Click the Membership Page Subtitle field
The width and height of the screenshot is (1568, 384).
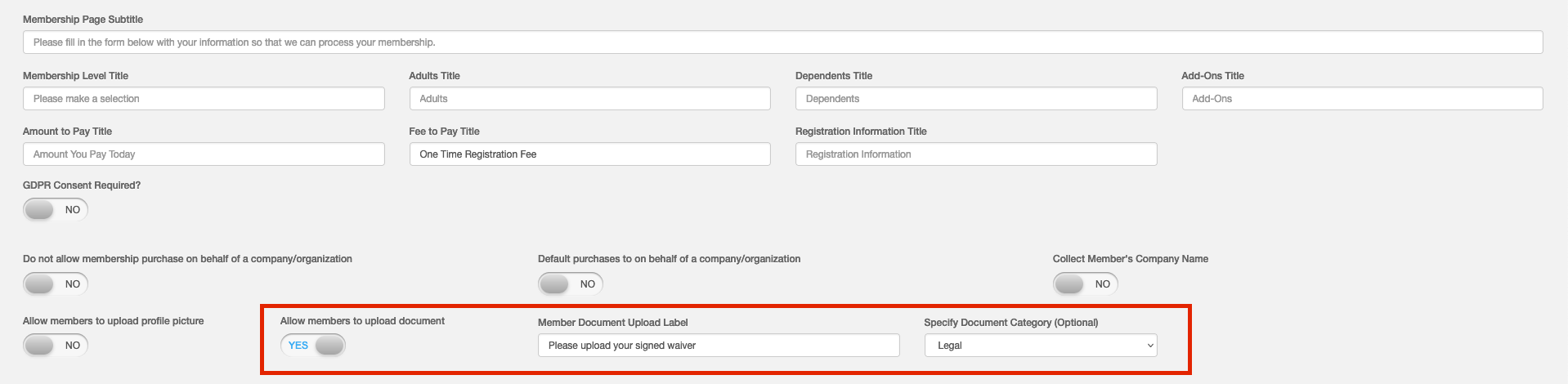click(x=782, y=42)
